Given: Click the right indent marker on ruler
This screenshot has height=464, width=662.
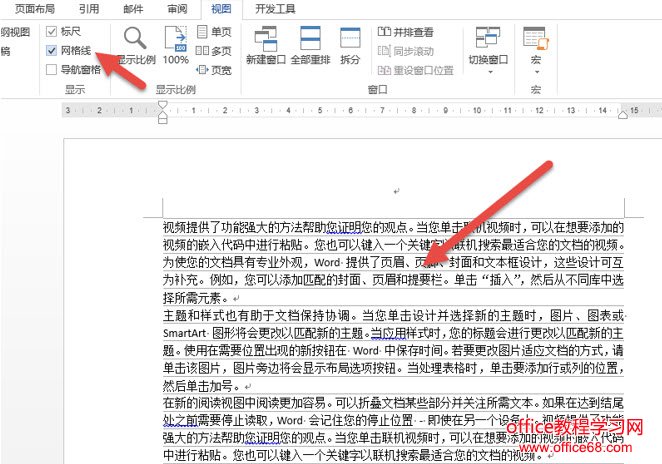Looking at the screenshot, I should [x=623, y=115].
